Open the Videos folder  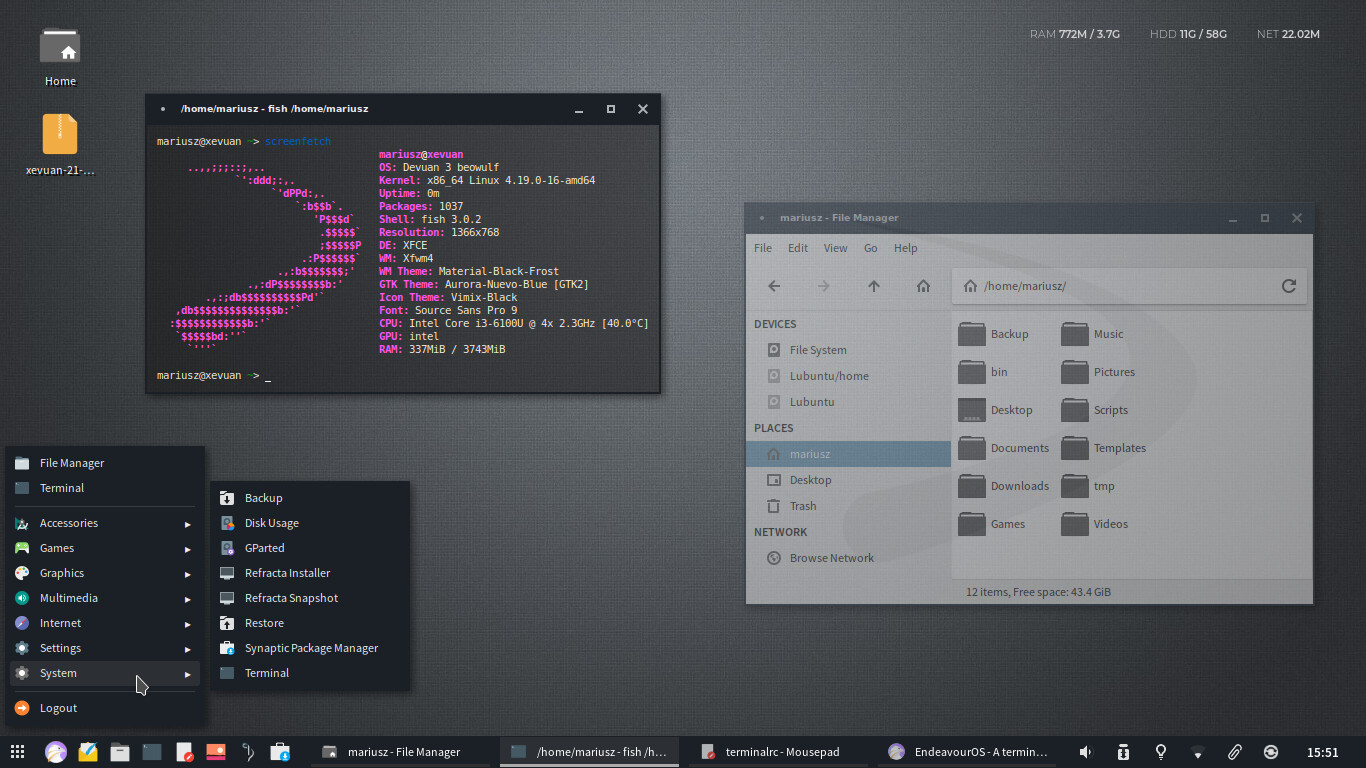click(x=1094, y=524)
